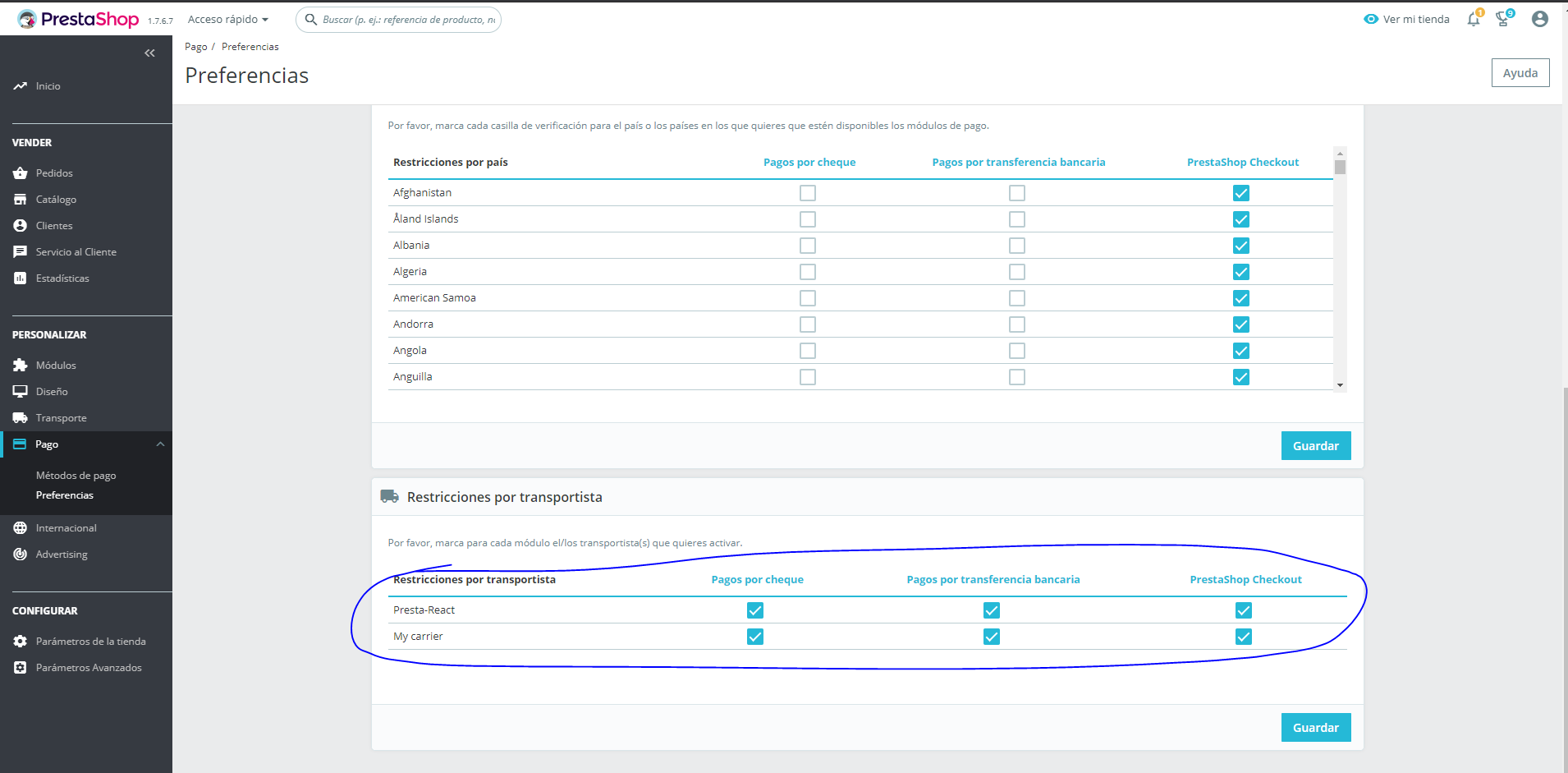This screenshot has height=773, width=1568.
Task: Click Guardar under country restrictions
Action: [1316, 445]
